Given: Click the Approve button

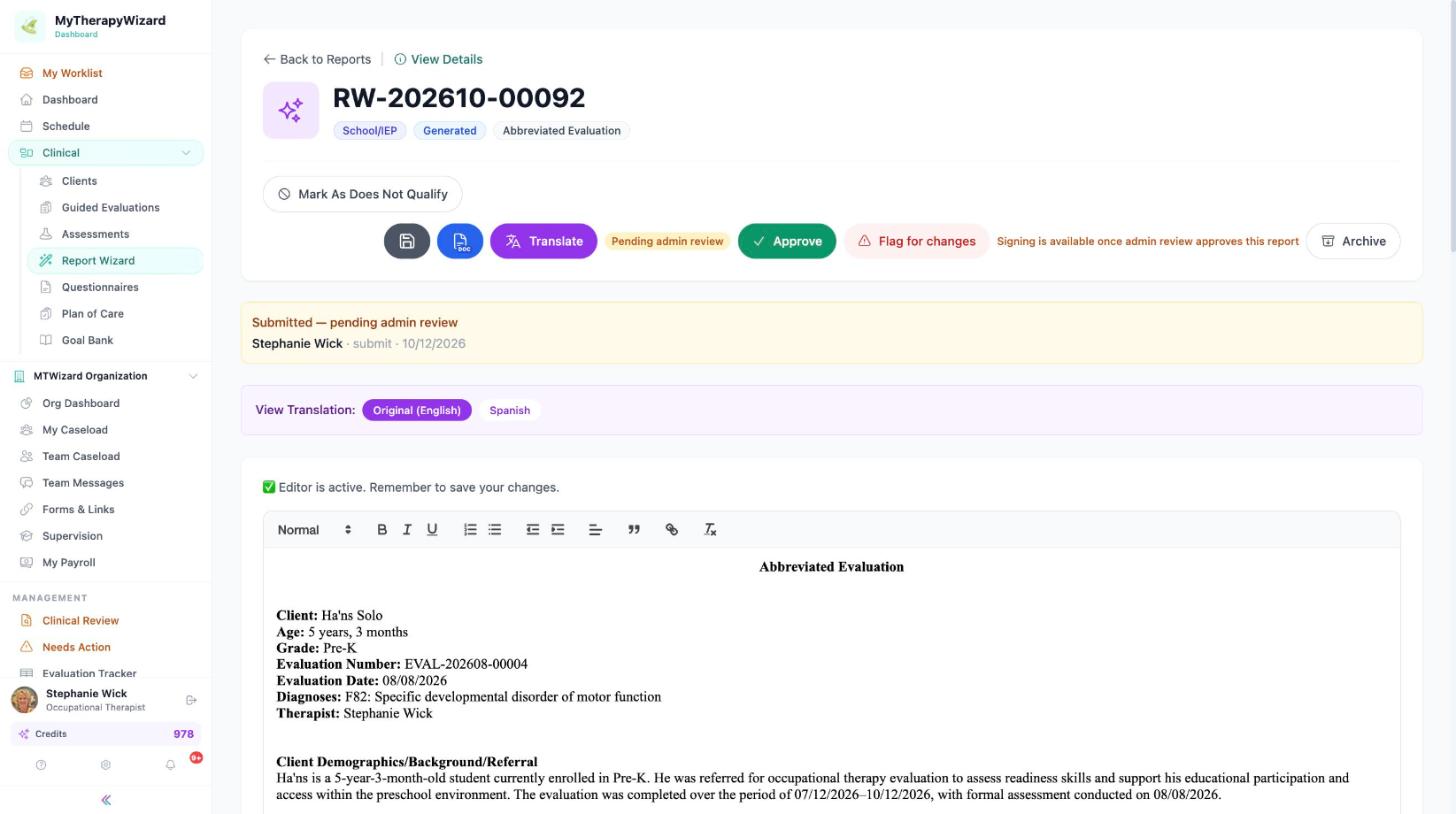Looking at the screenshot, I should point(787,241).
